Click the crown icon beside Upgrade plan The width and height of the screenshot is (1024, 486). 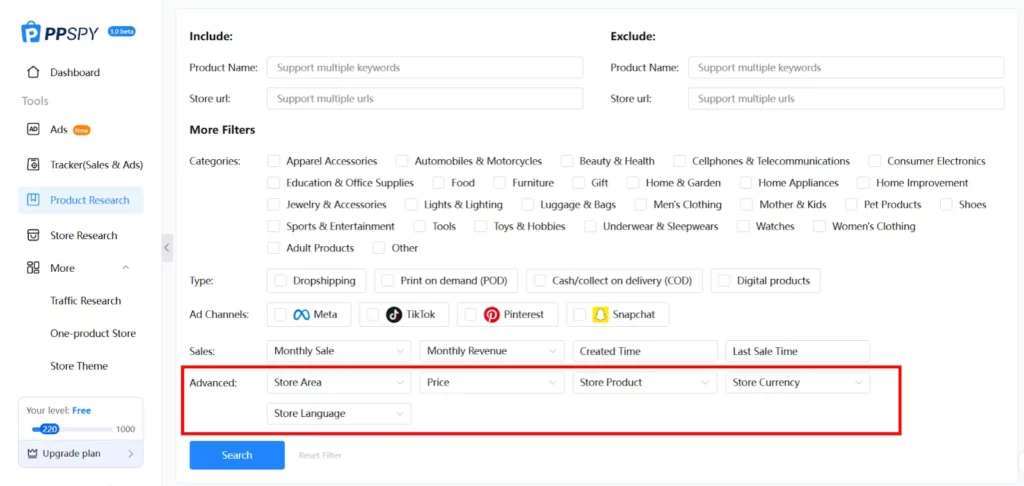[33, 453]
